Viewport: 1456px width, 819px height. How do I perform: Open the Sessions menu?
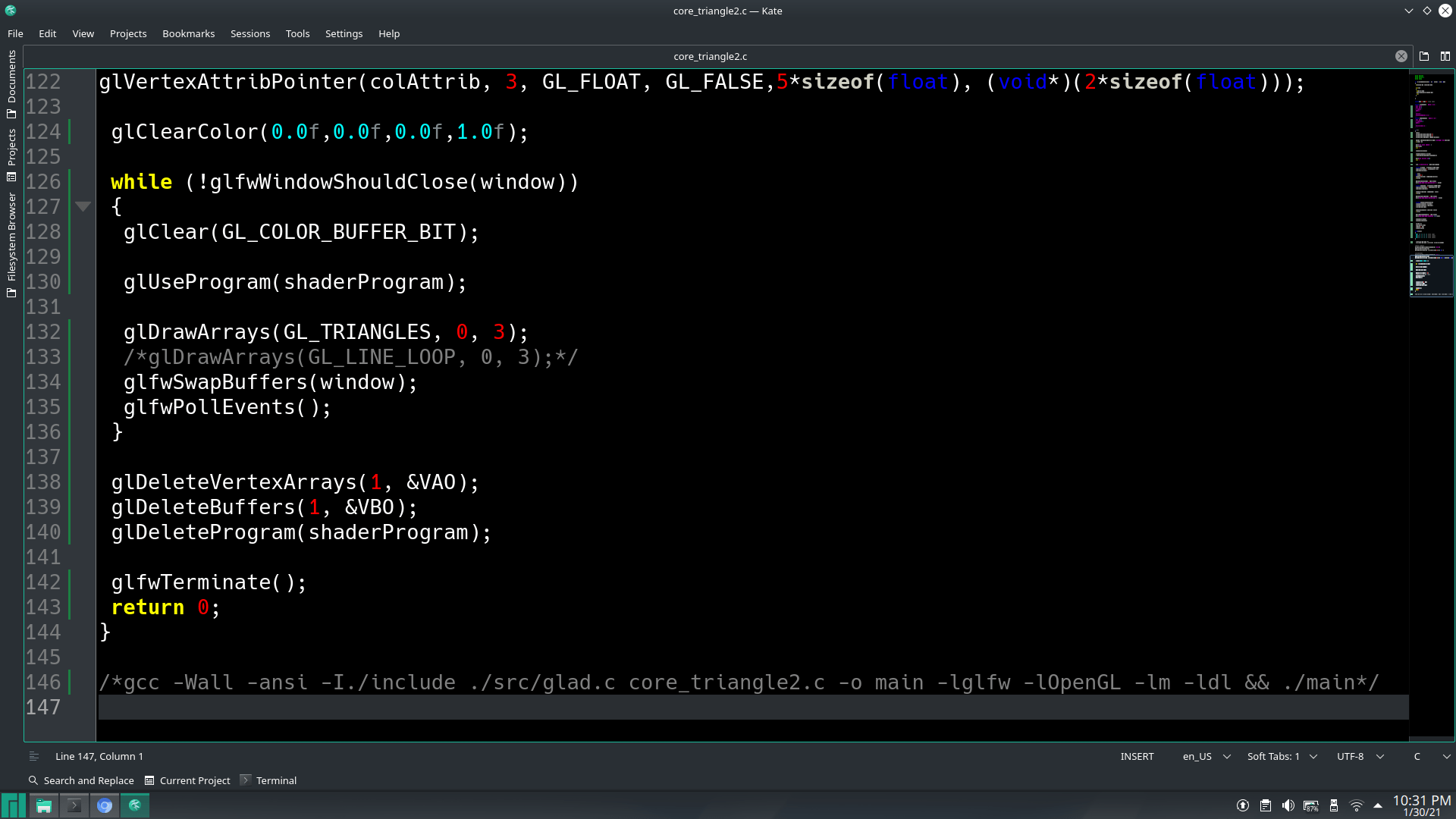pos(250,33)
